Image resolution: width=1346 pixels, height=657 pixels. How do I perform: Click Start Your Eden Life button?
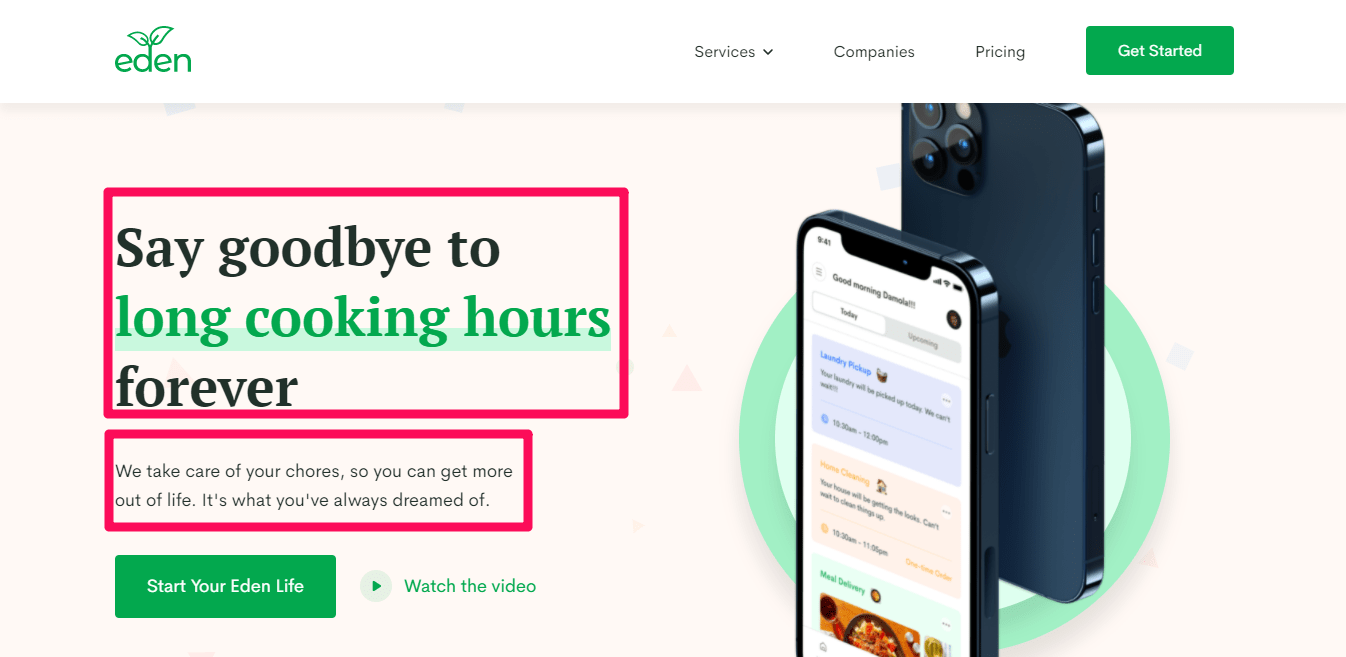click(x=225, y=586)
